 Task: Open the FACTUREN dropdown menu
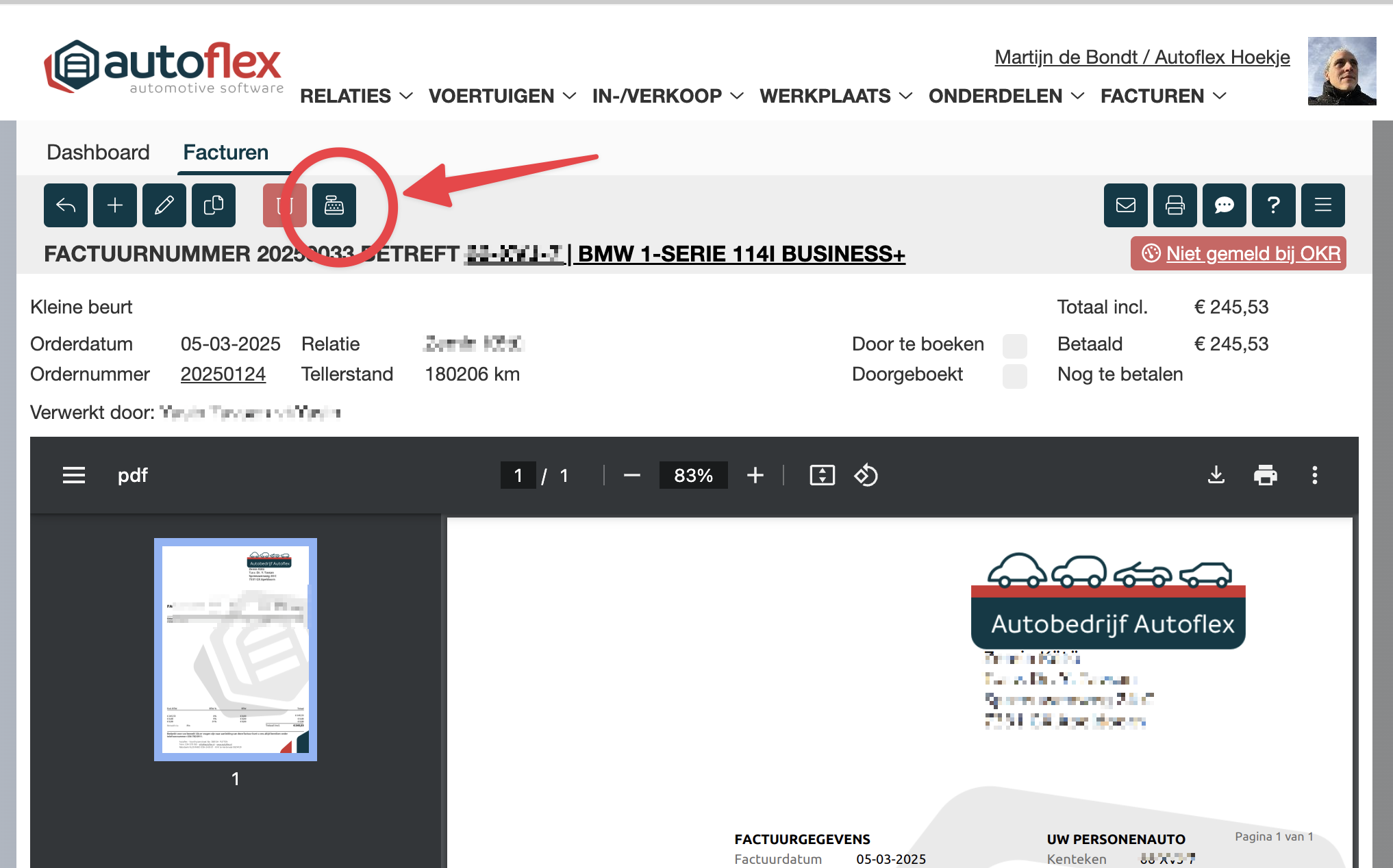click(x=1163, y=97)
